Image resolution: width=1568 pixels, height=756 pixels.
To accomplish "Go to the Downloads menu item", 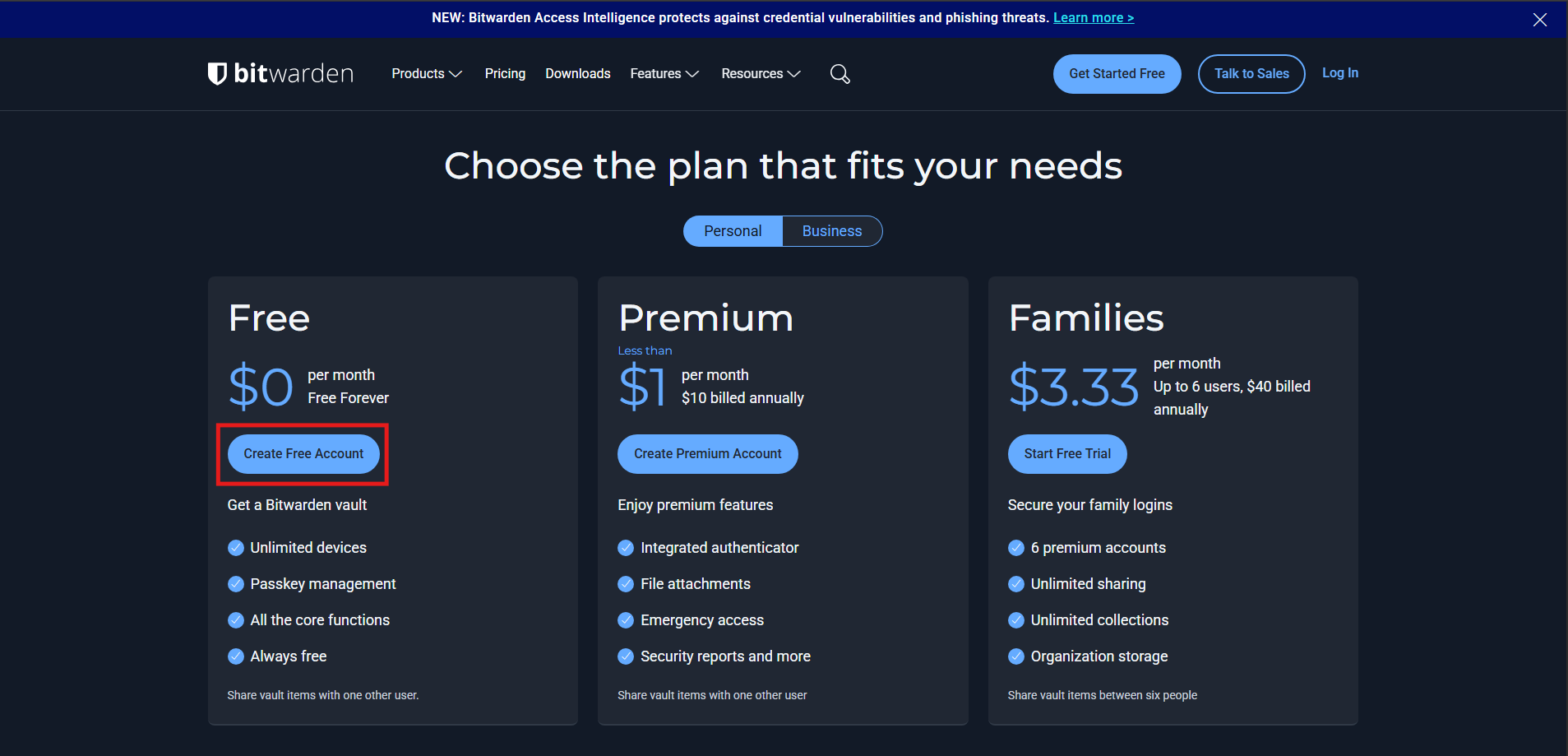I will point(577,74).
